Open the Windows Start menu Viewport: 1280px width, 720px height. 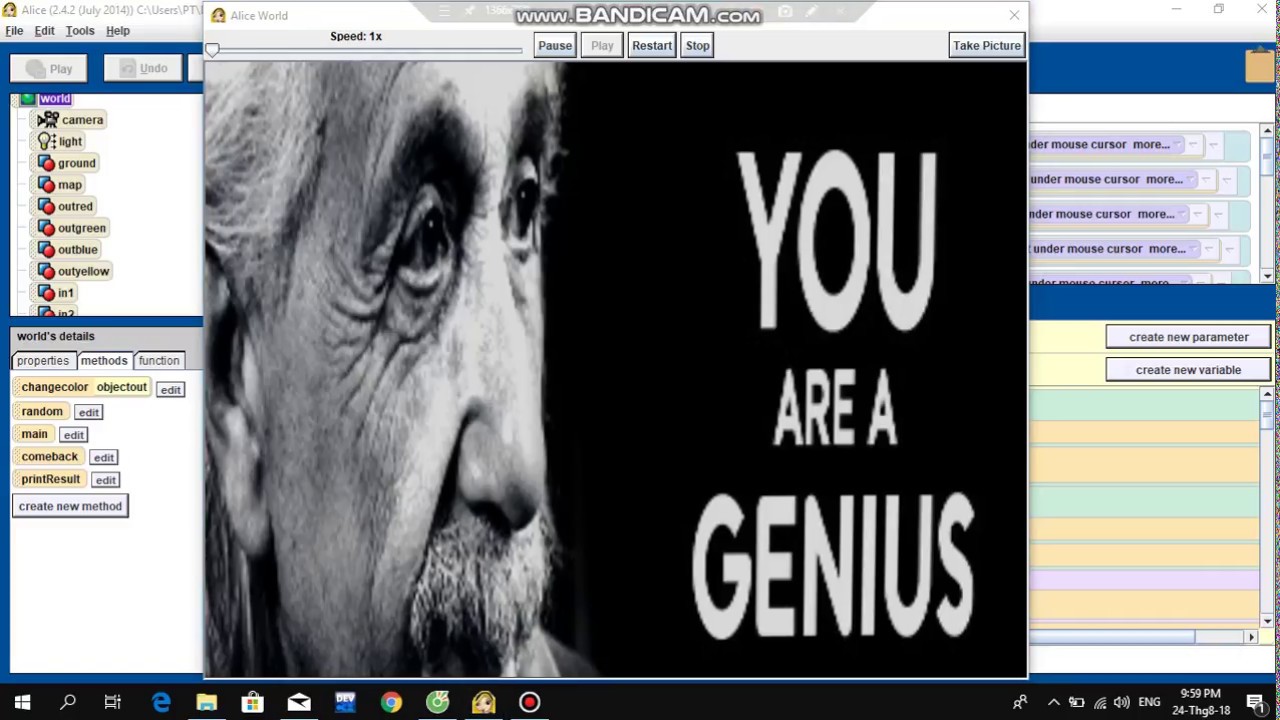pyautogui.click(x=22, y=703)
